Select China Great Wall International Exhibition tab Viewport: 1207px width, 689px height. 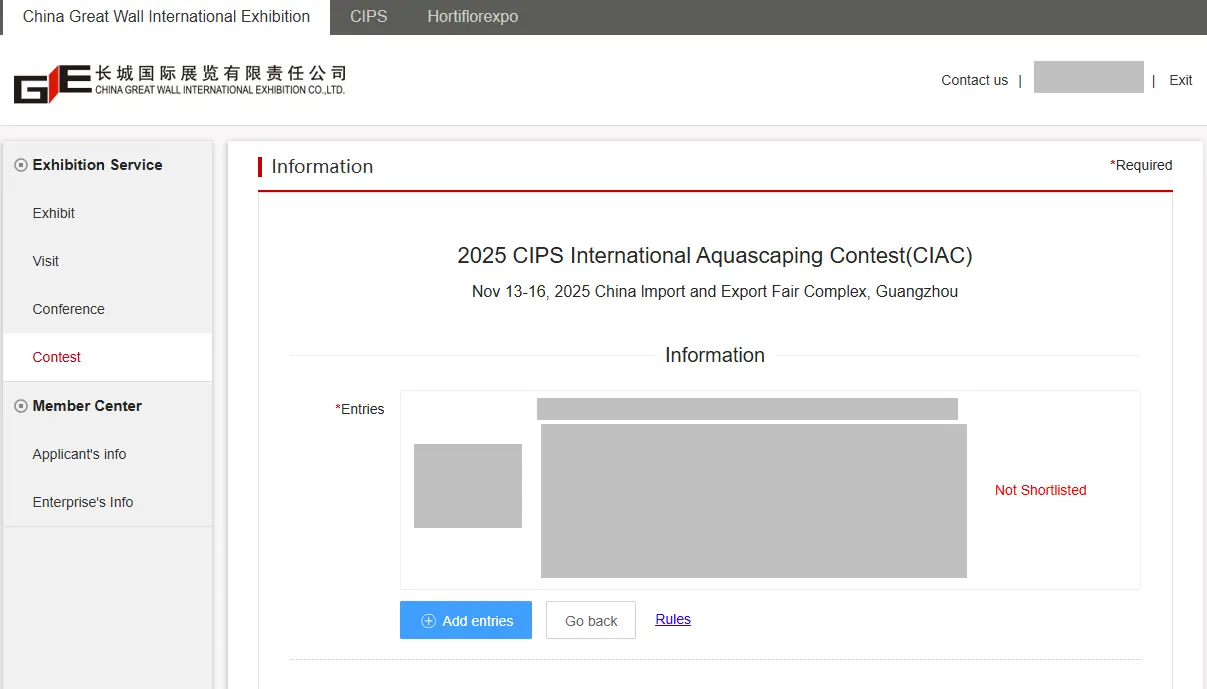[x=166, y=17]
